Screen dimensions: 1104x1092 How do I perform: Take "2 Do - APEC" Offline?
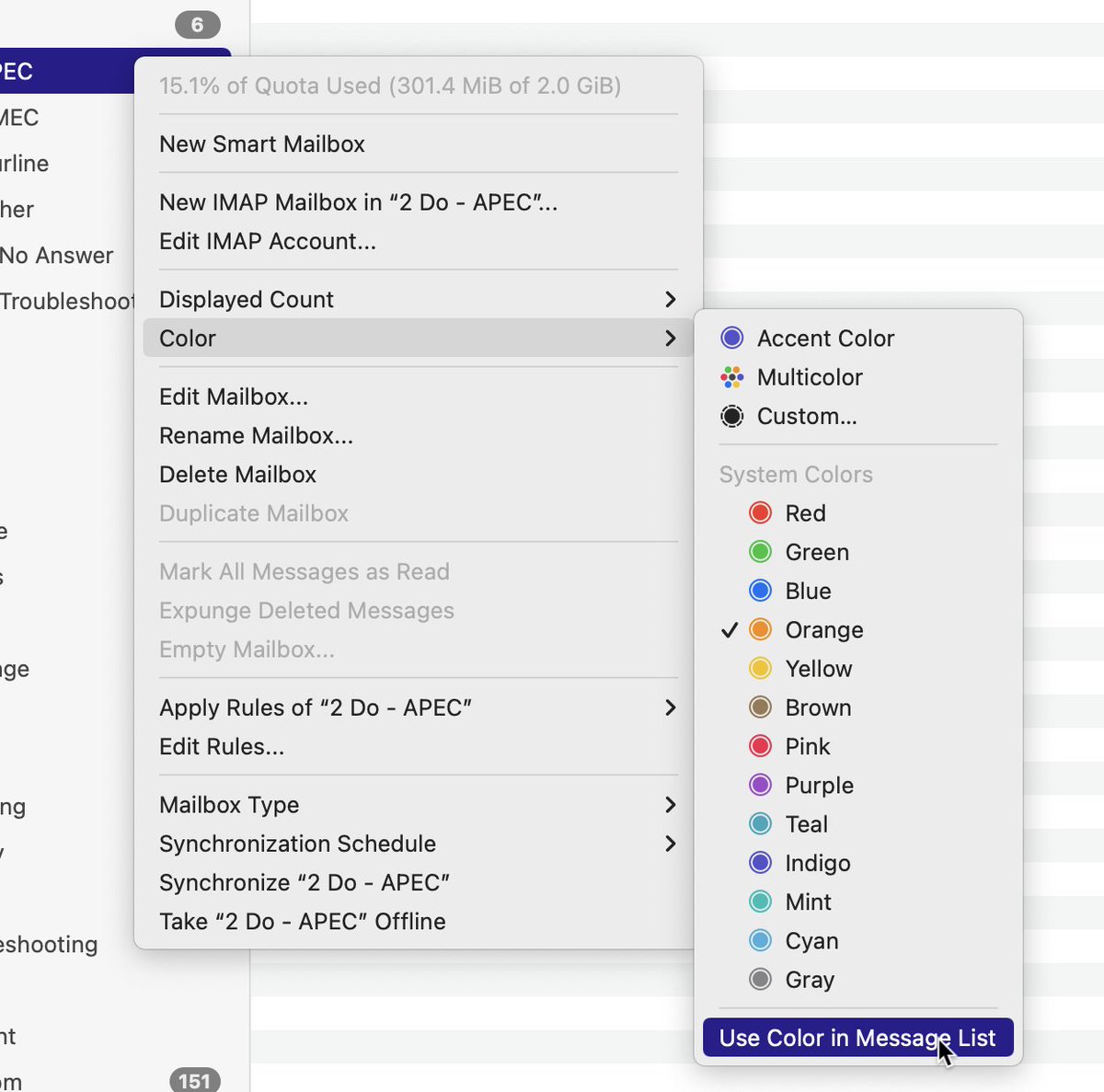pyautogui.click(x=418, y=921)
